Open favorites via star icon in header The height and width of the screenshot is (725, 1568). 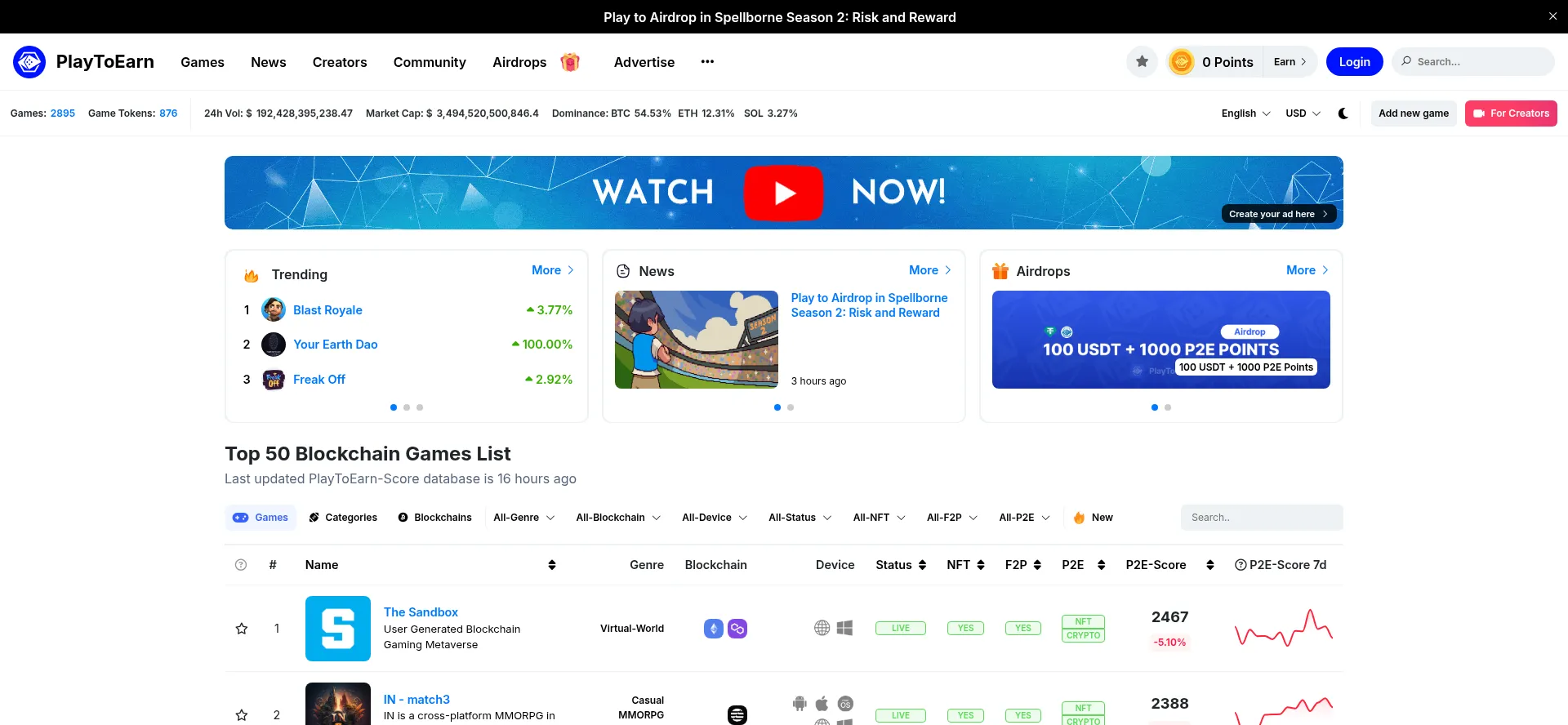point(1142,62)
